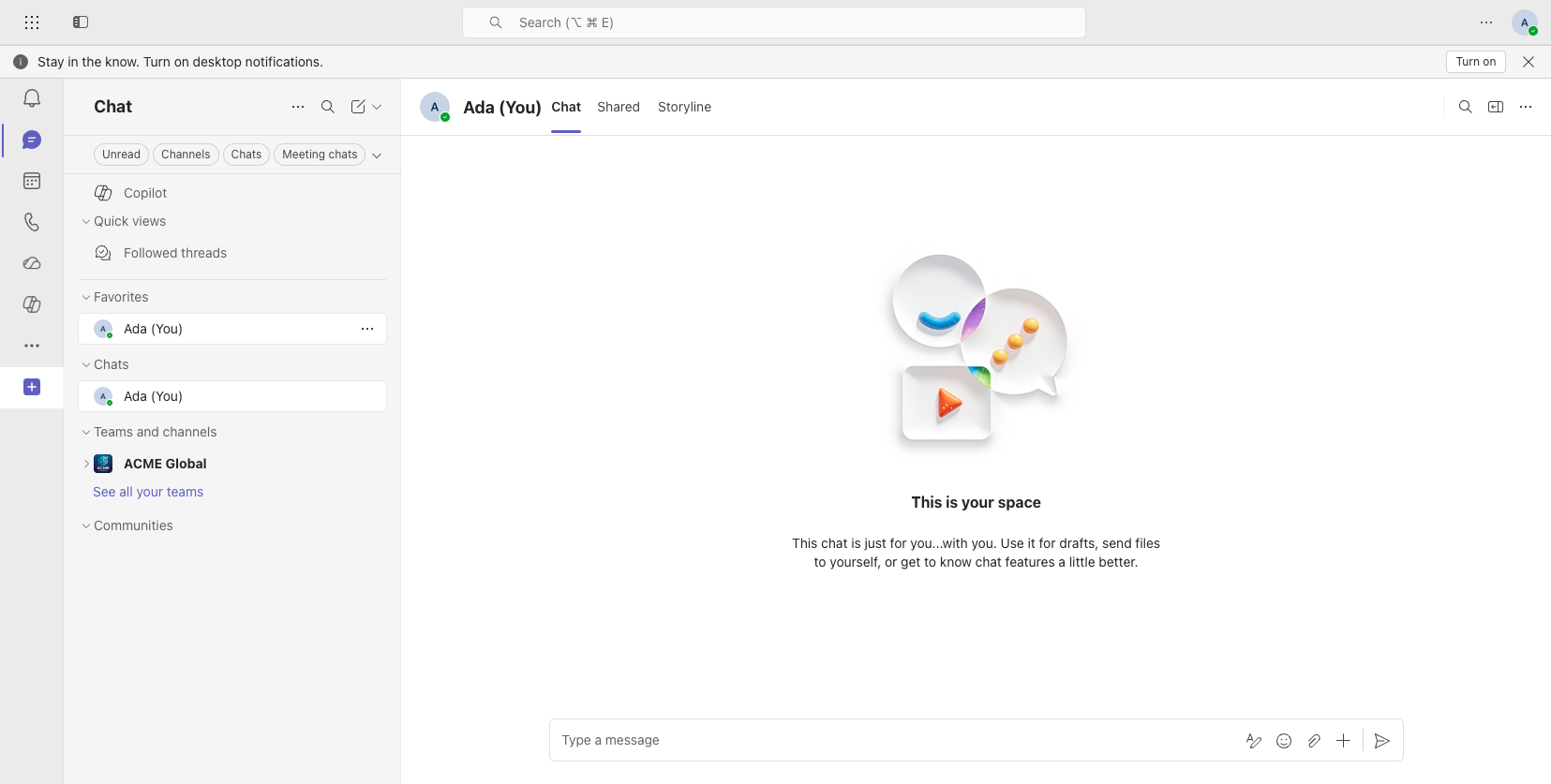Collapse the Communities section
This screenshot has height=784, width=1551.
86,526
